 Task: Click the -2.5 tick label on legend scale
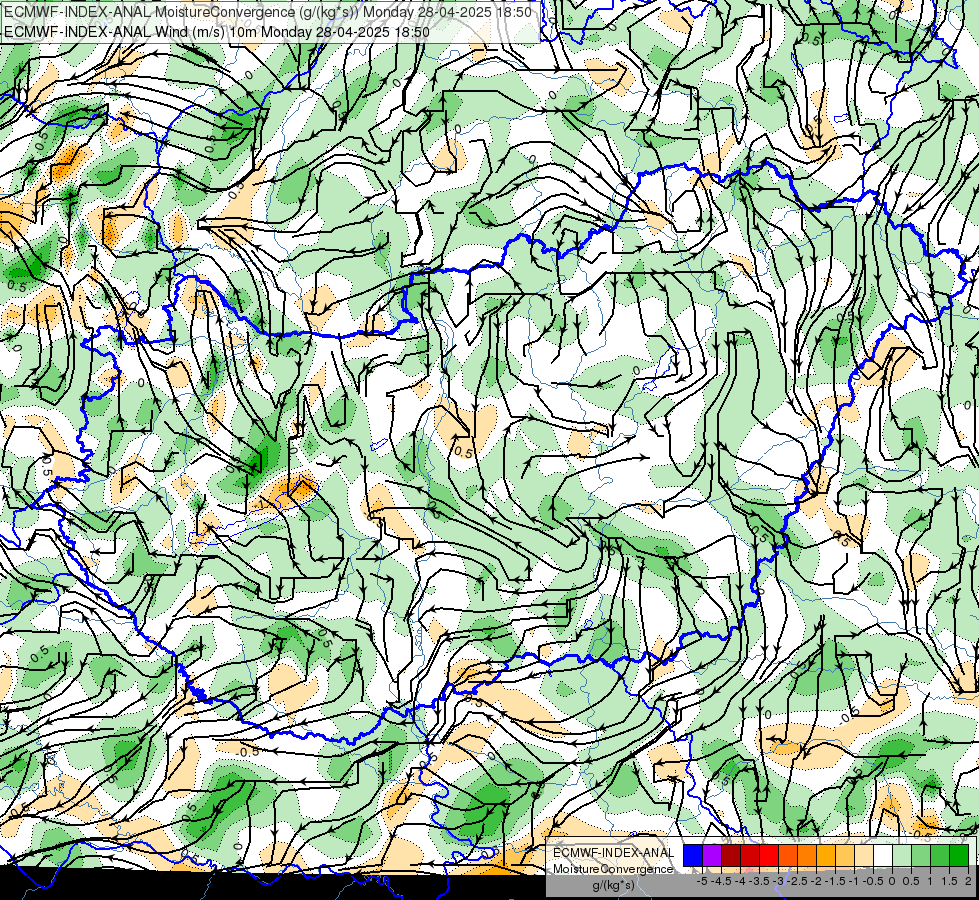tap(797, 881)
